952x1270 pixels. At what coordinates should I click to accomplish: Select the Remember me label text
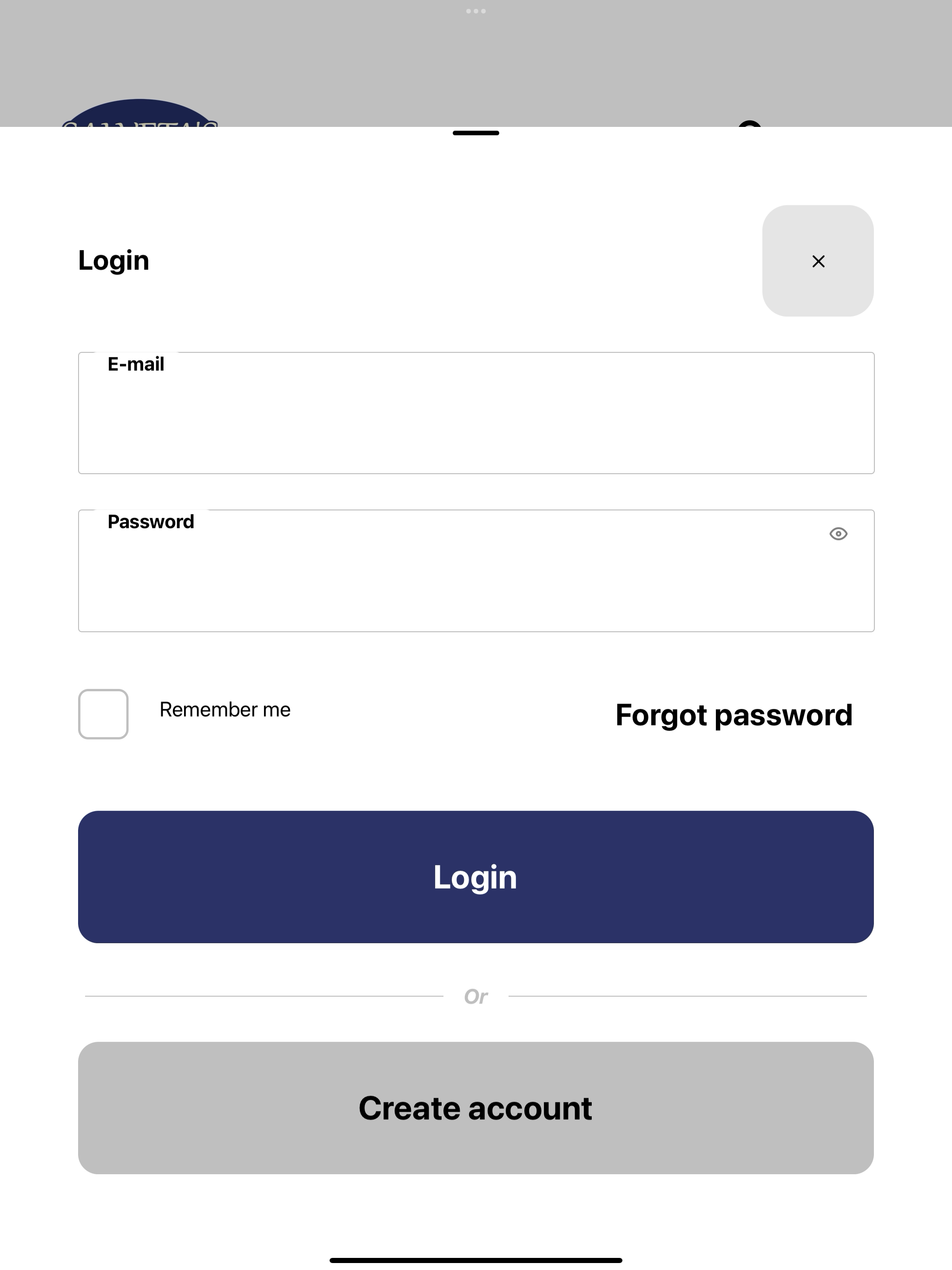click(x=225, y=710)
